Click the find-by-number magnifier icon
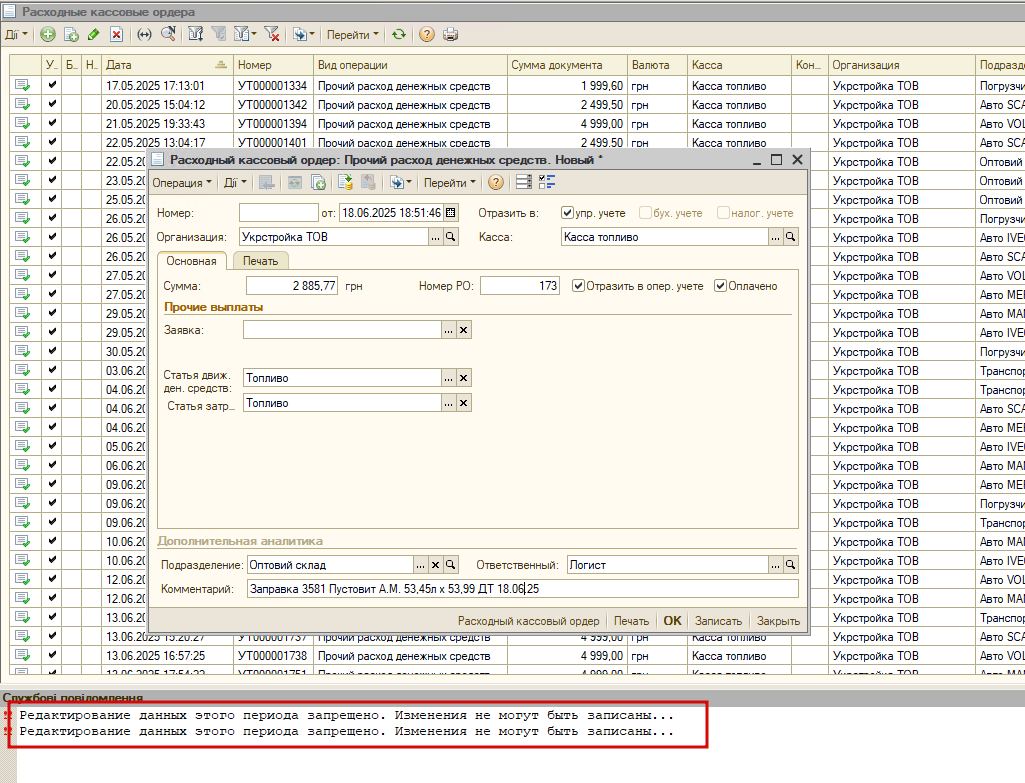The height and width of the screenshot is (783, 1025). tap(168, 35)
